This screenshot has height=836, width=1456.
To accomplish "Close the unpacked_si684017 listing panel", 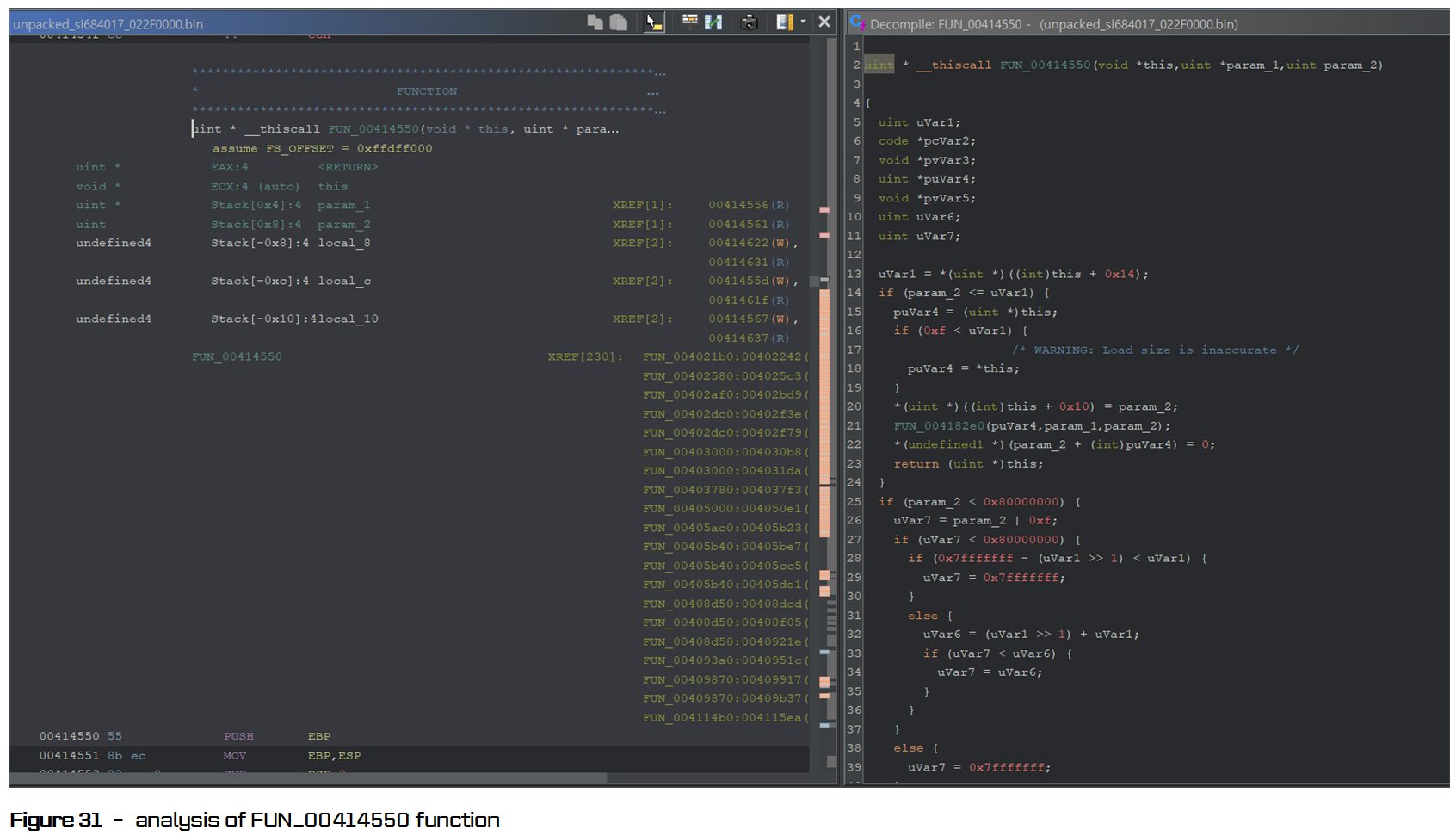I will pos(824,22).
